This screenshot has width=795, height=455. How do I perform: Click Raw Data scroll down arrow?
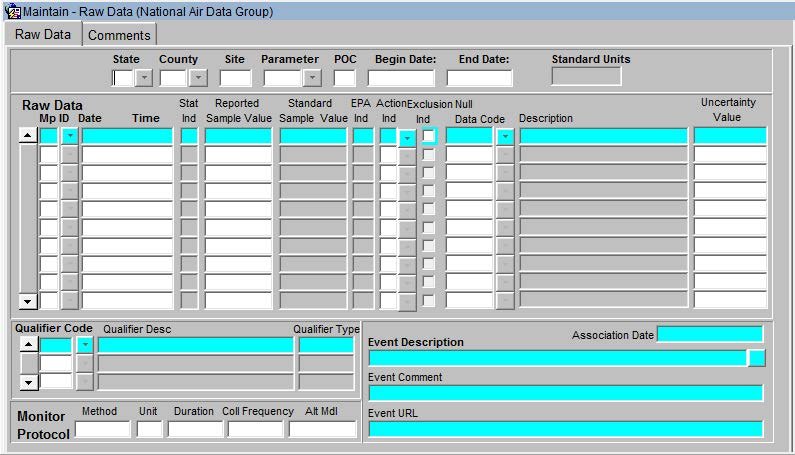tap(28, 301)
